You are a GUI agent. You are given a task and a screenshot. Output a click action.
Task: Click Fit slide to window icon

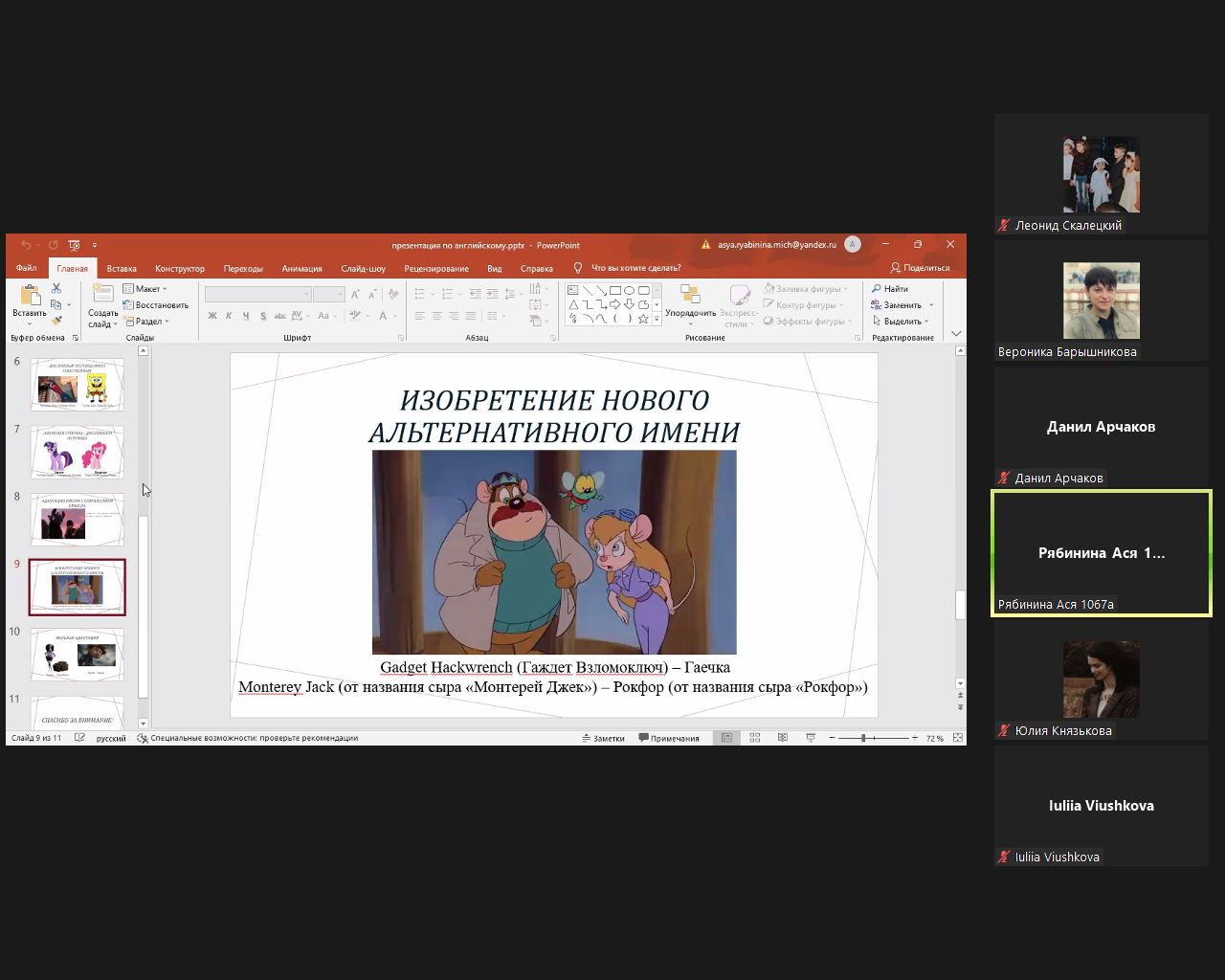(957, 738)
